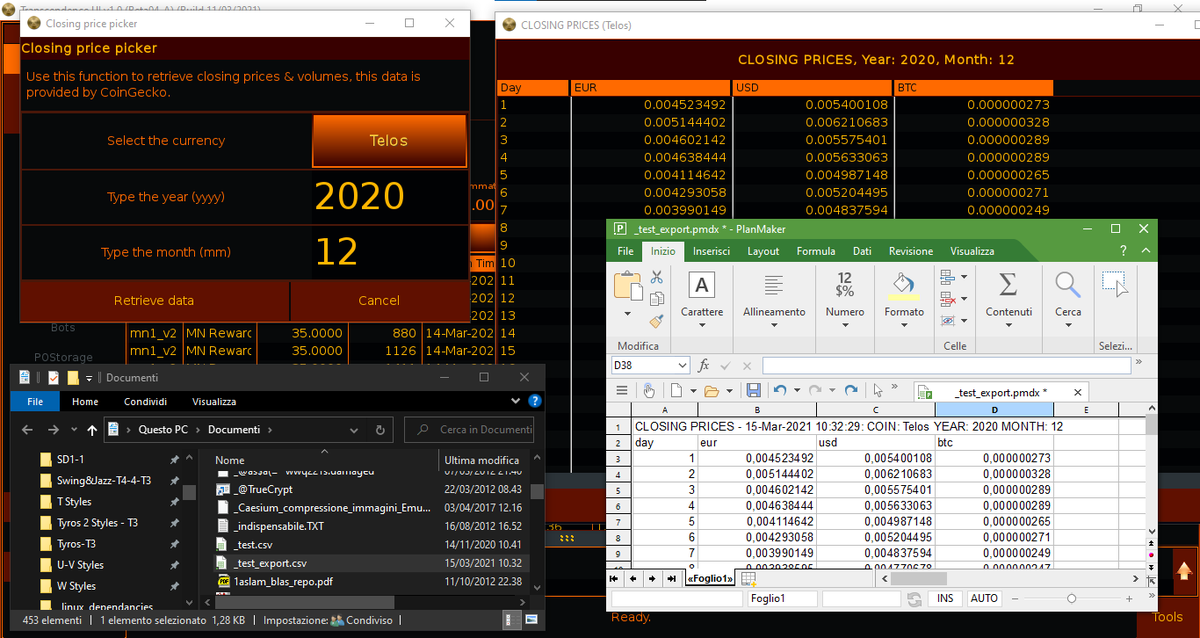Open the Revisione ribbon tab
The image size is (1200, 638).
[x=911, y=251]
